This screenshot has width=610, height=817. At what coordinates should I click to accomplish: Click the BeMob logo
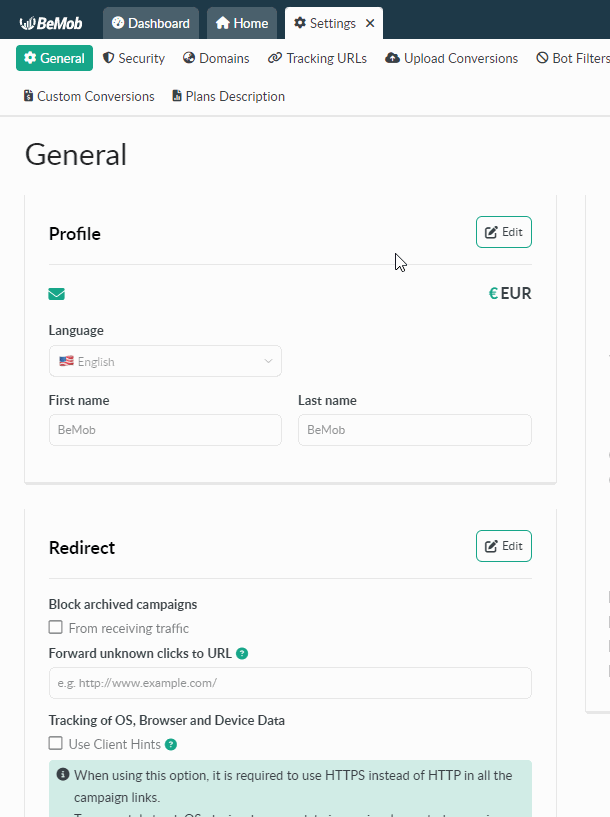[51, 23]
